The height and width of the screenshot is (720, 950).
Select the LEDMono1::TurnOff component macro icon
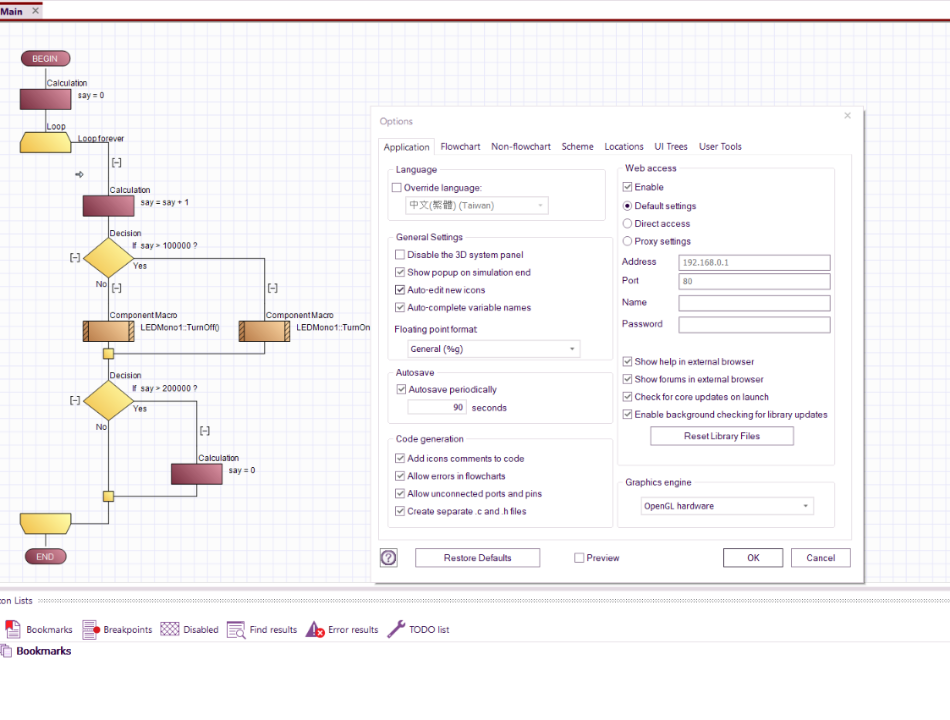click(x=108, y=332)
